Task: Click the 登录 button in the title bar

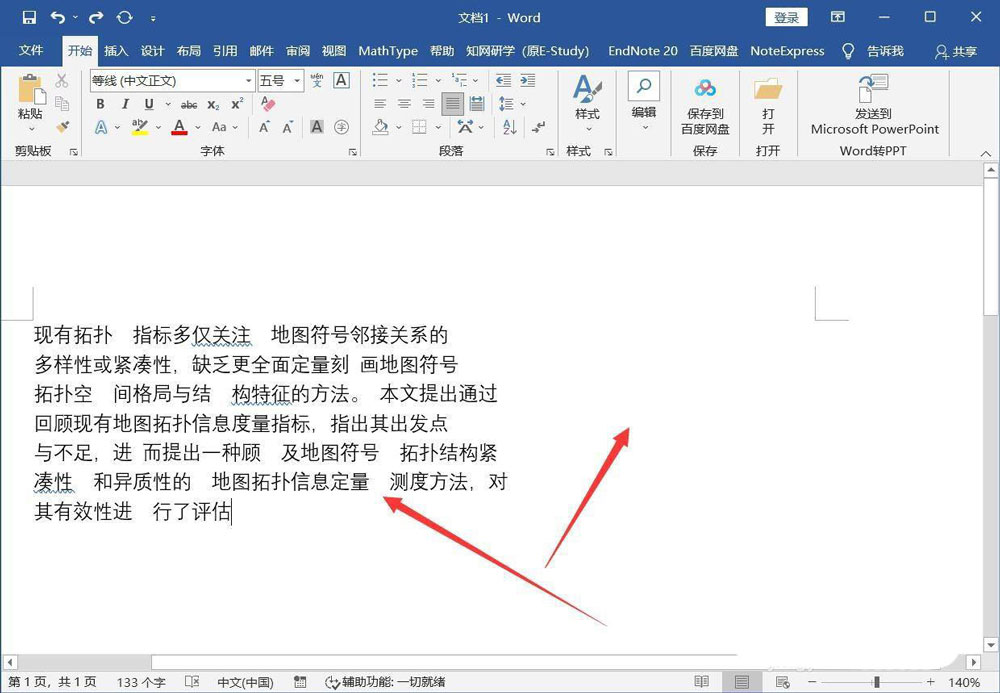Action: (x=787, y=17)
